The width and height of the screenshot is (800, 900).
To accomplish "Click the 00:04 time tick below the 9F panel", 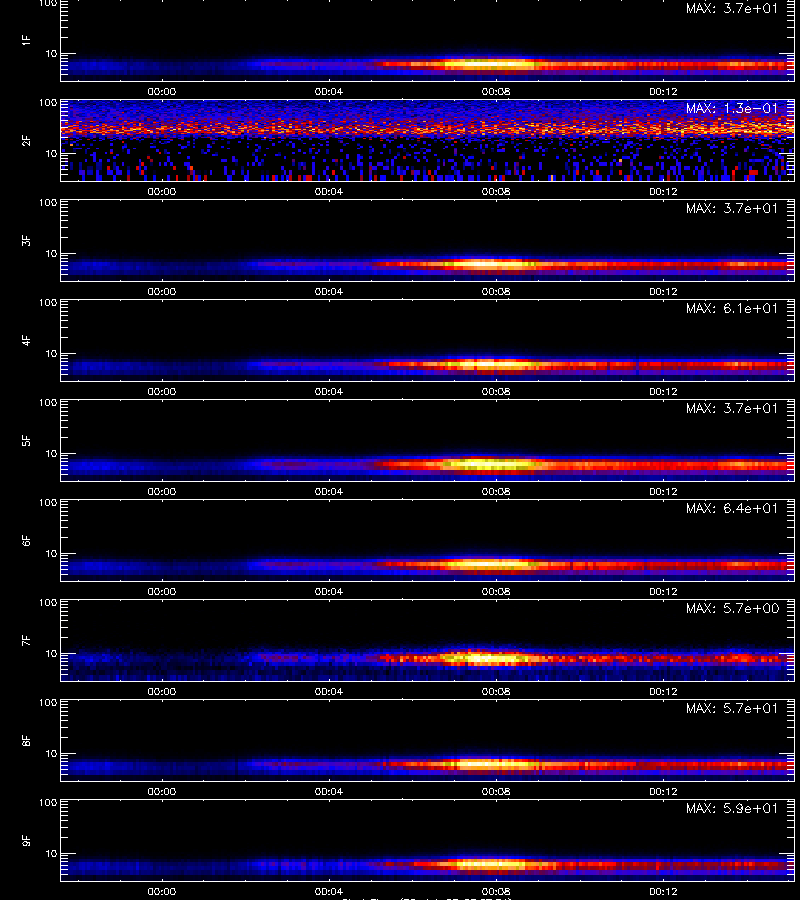I will (329, 892).
